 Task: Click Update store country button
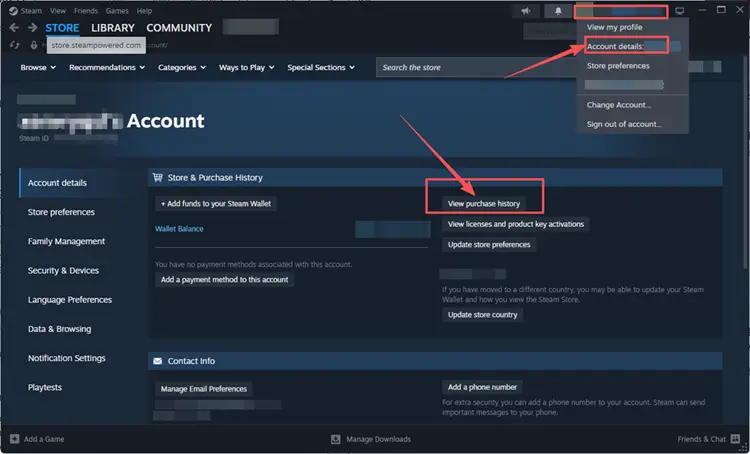click(x=483, y=315)
